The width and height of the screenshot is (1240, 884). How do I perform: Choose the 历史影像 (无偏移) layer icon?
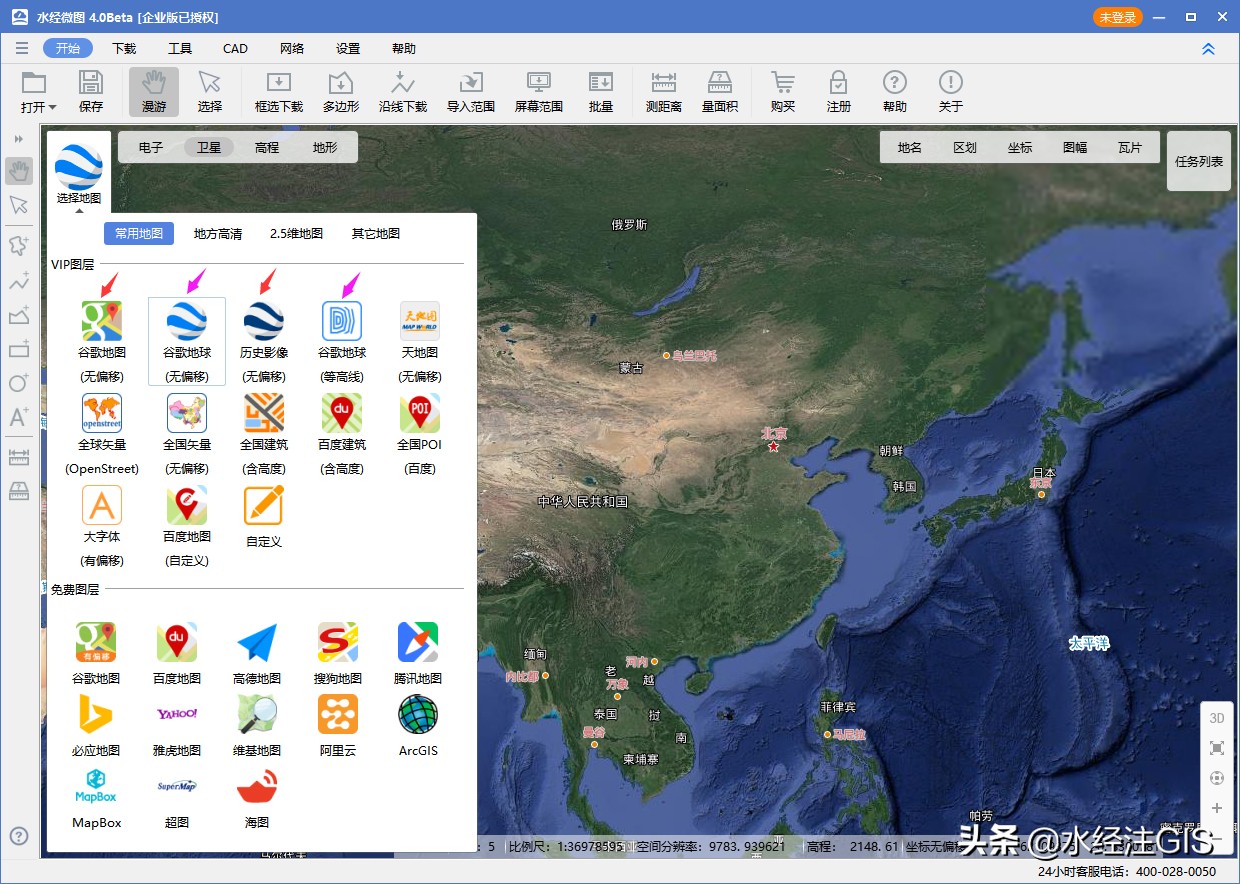click(x=264, y=322)
